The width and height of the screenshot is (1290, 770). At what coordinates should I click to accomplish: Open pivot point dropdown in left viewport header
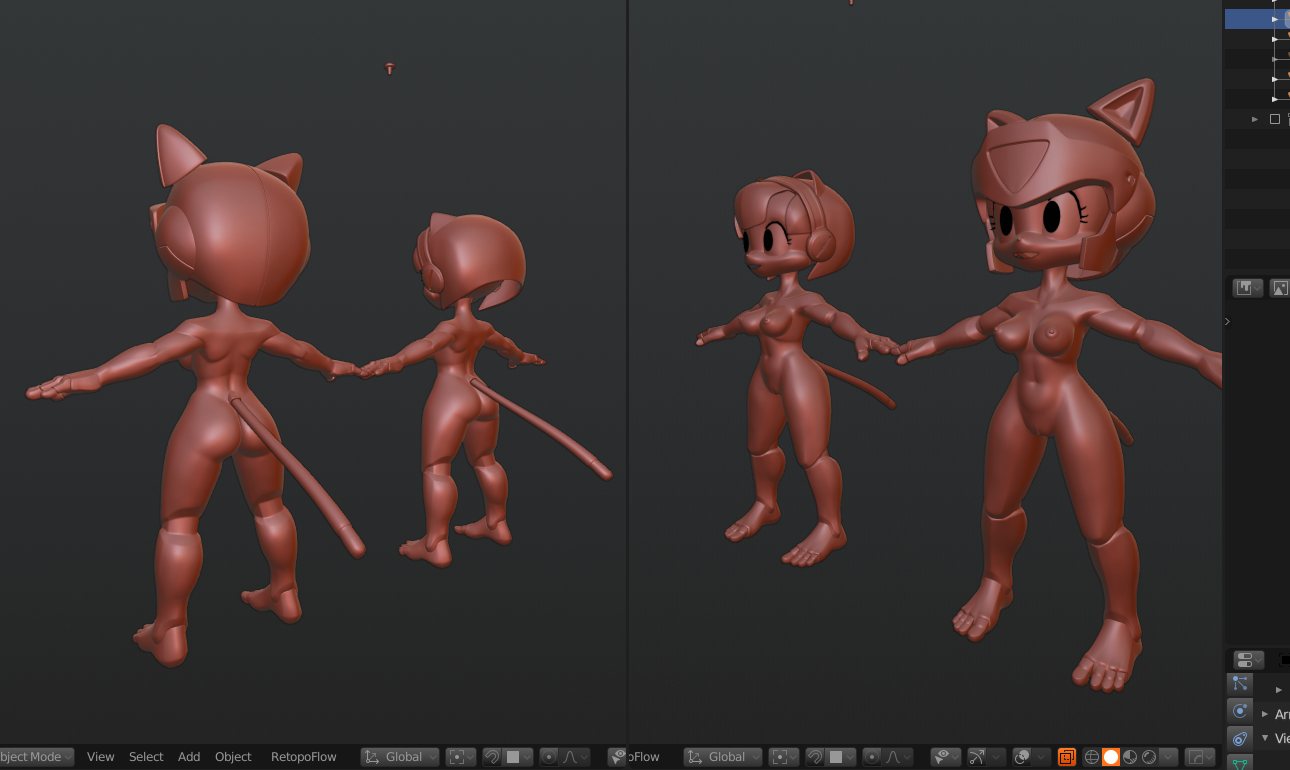(x=461, y=757)
